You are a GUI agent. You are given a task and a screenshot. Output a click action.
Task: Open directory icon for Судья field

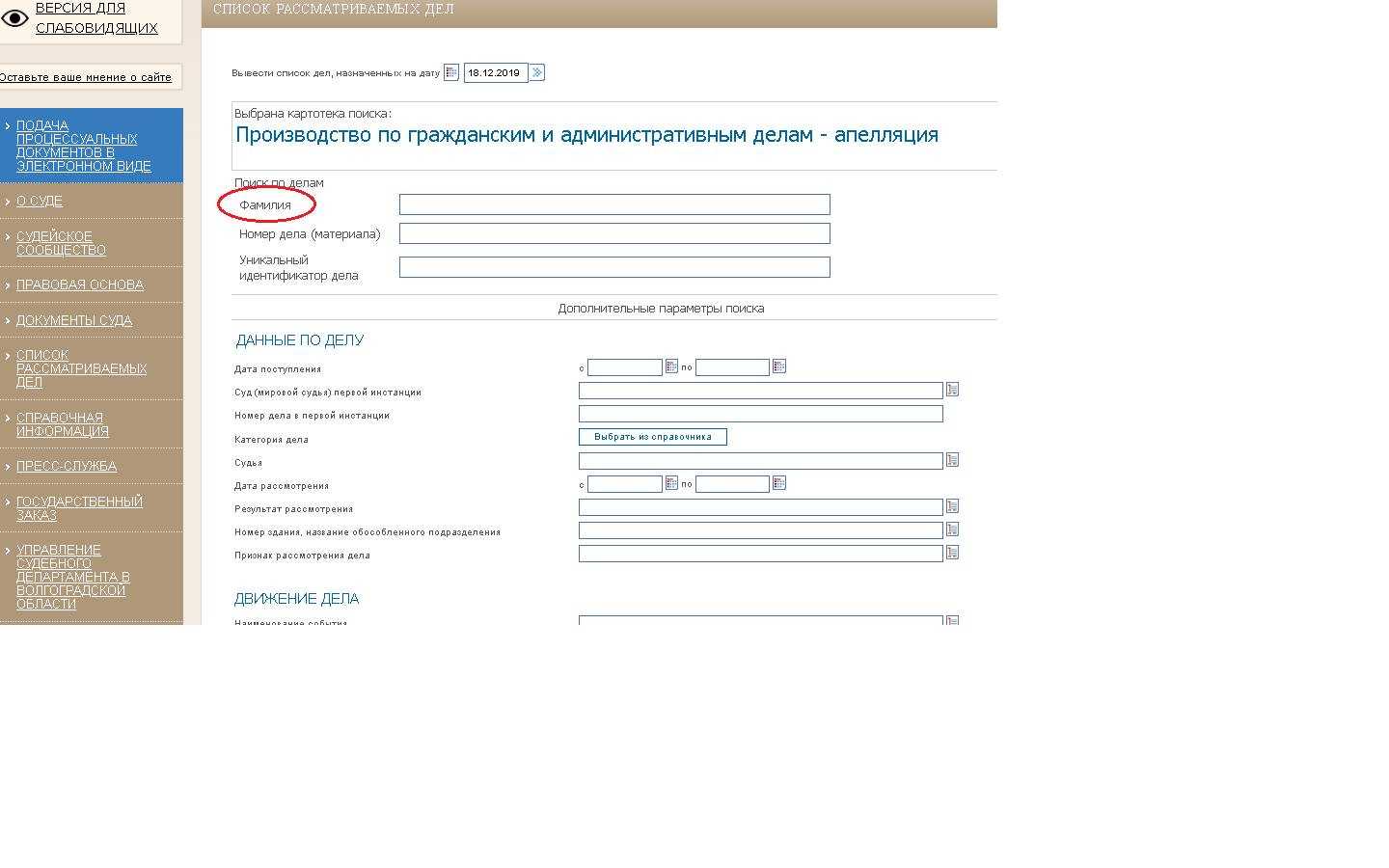[x=952, y=460]
